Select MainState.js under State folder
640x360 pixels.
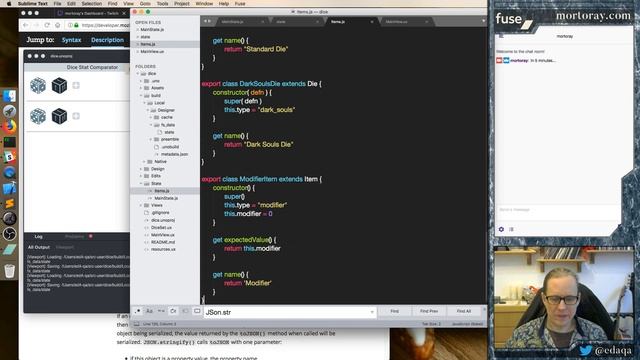point(166,198)
